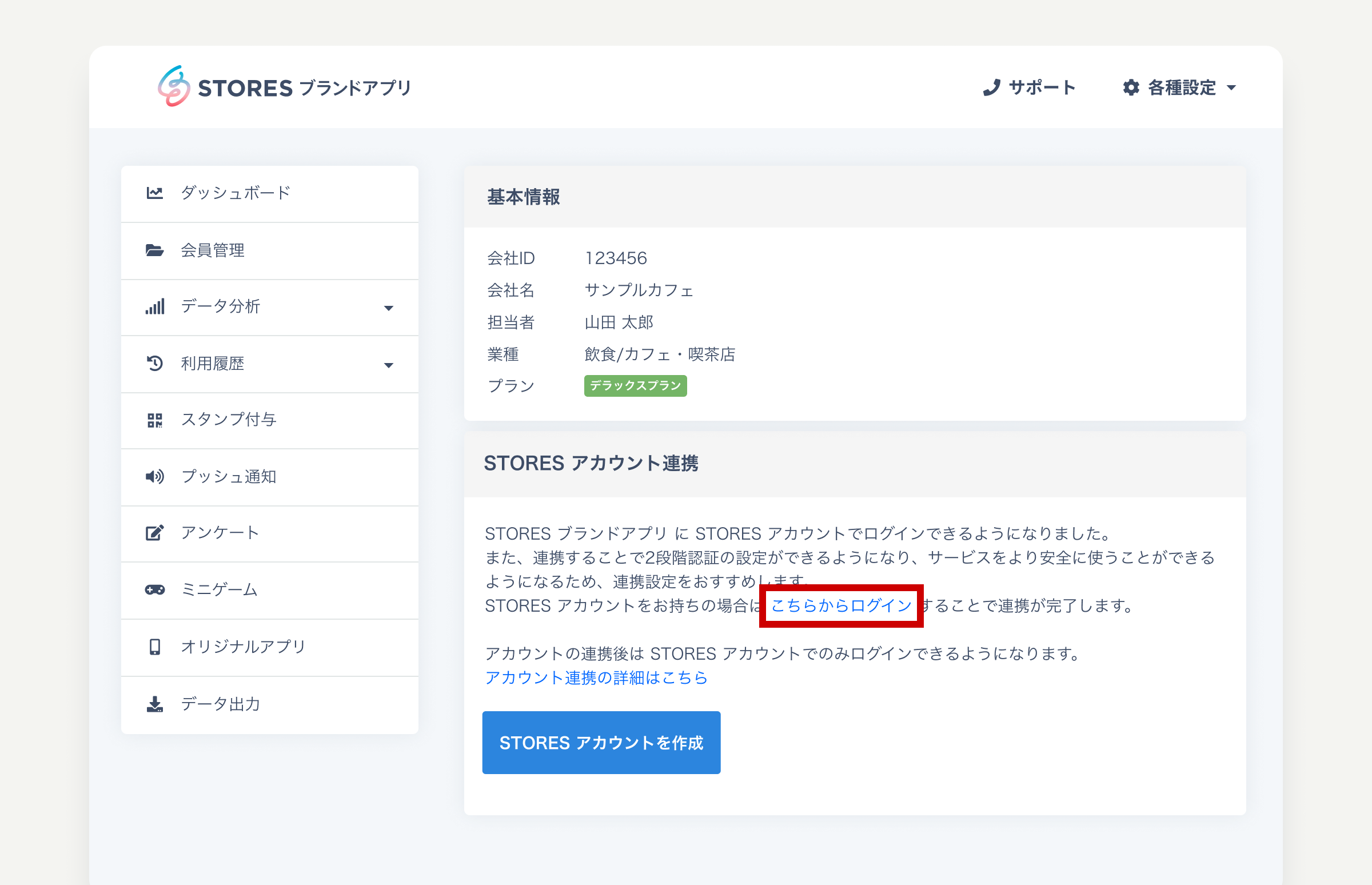Expand the データ分析 submenu arrow
This screenshot has height=885, width=1372.
tap(388, 308)
